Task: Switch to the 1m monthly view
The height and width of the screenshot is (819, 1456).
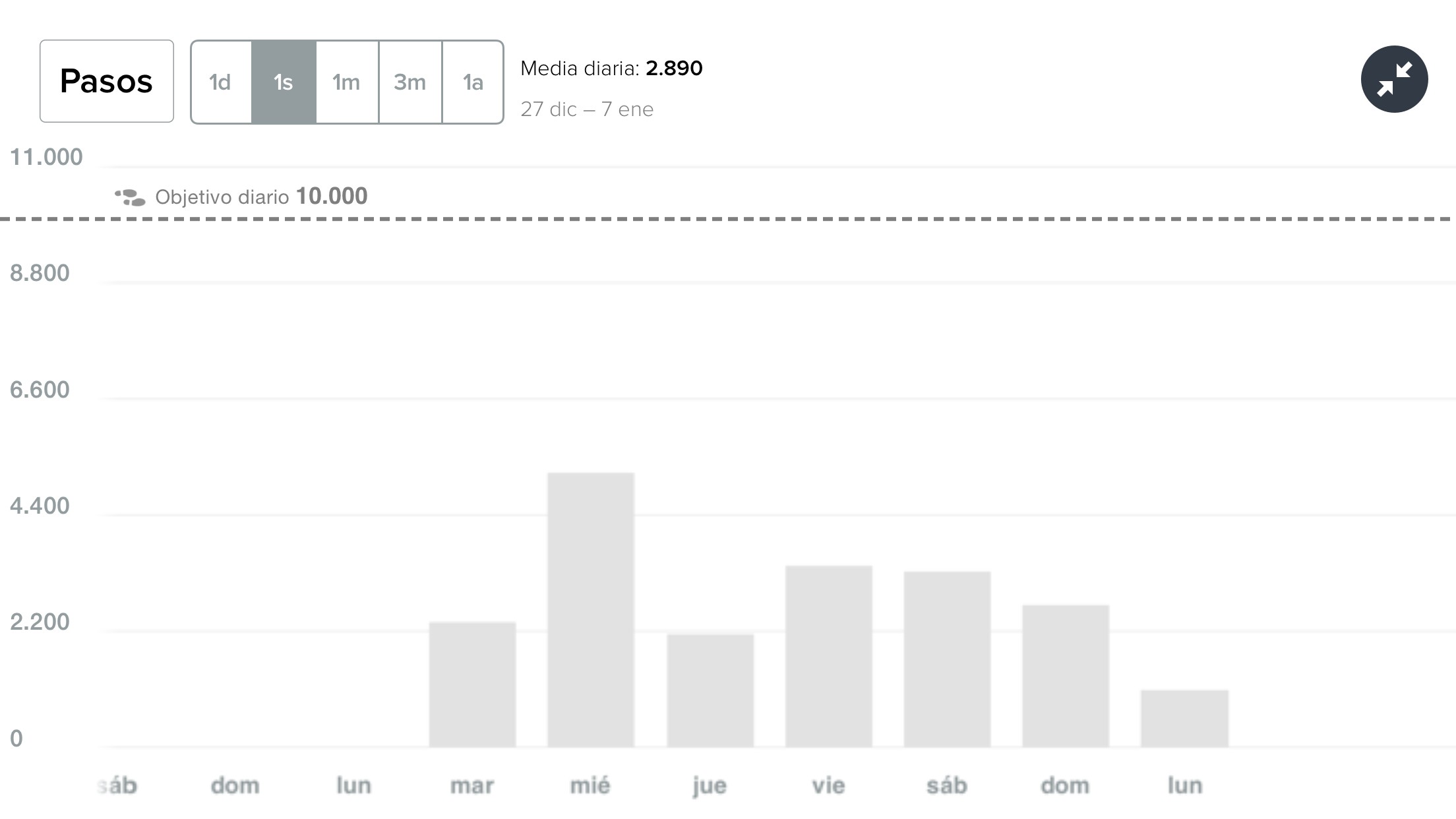Action: pos(347,82)
